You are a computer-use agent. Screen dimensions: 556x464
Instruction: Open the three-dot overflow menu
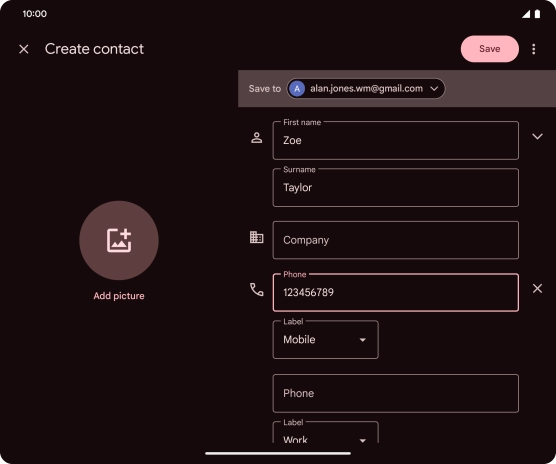point(534,49)
